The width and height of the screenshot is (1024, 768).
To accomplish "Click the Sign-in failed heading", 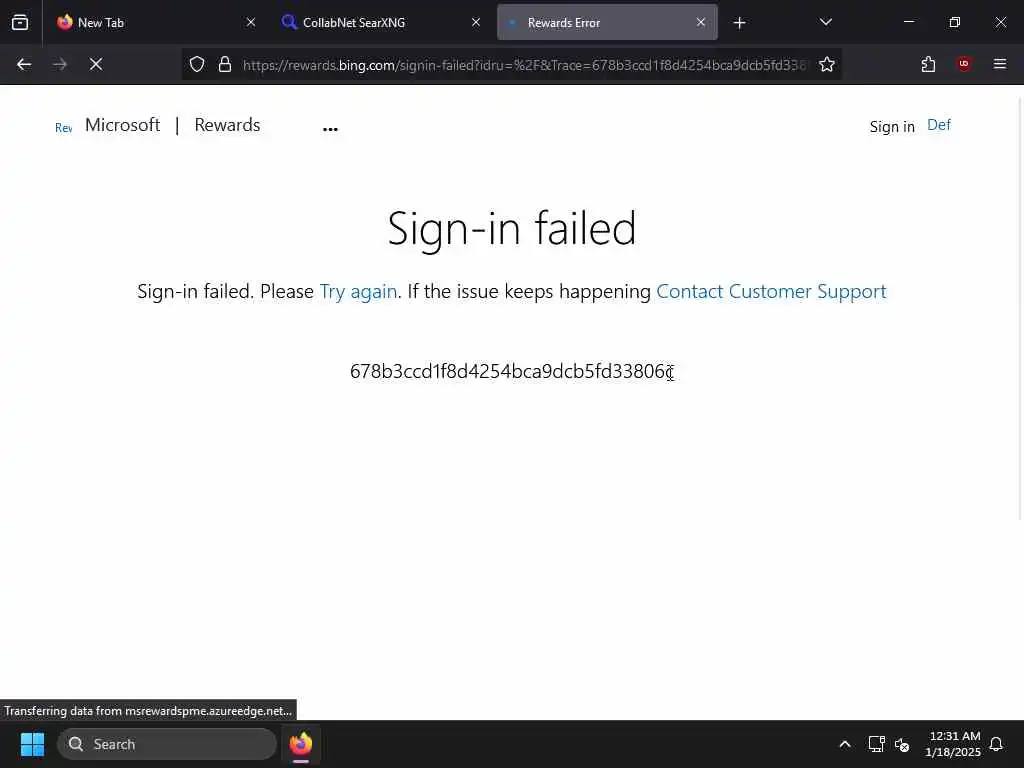I will coord(512,228).
